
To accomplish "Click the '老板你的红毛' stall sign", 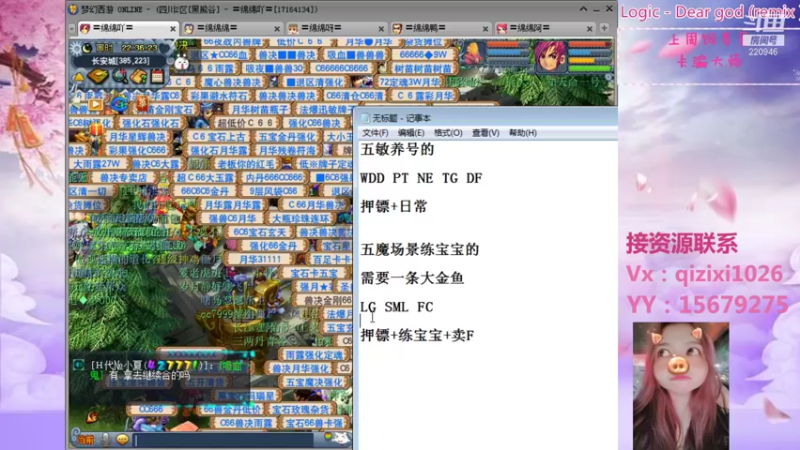I will point(245,164).
